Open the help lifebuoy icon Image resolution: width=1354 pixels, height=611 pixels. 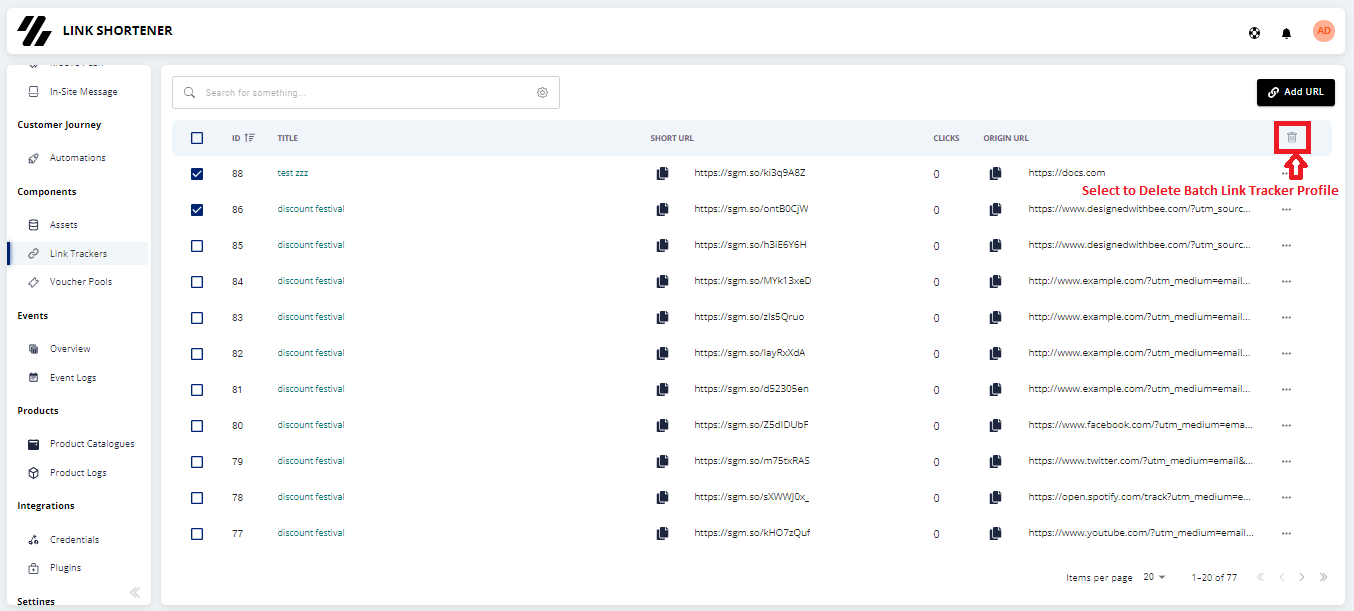(1254, 33)
